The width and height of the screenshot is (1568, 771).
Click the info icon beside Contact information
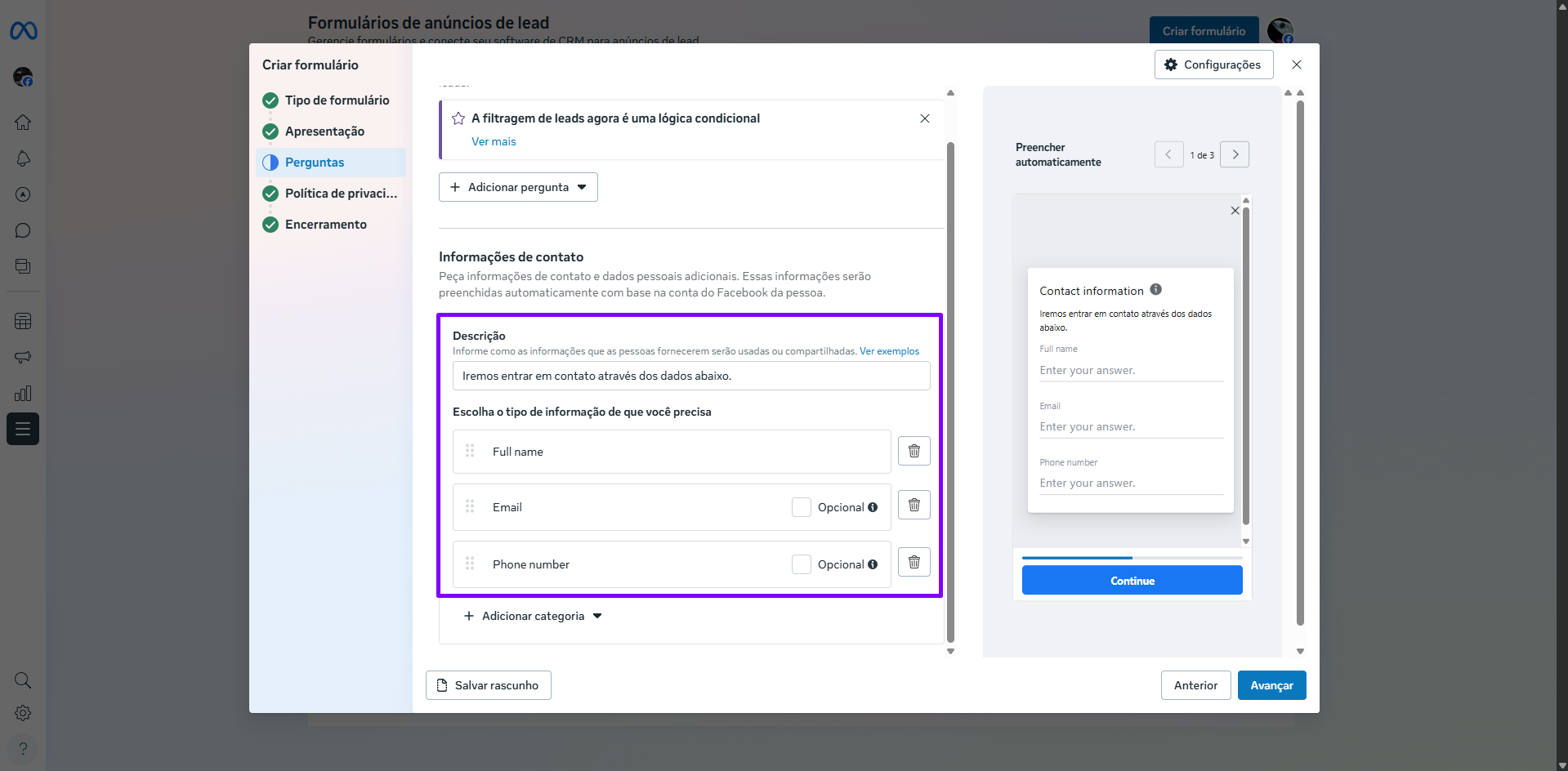1155,289
